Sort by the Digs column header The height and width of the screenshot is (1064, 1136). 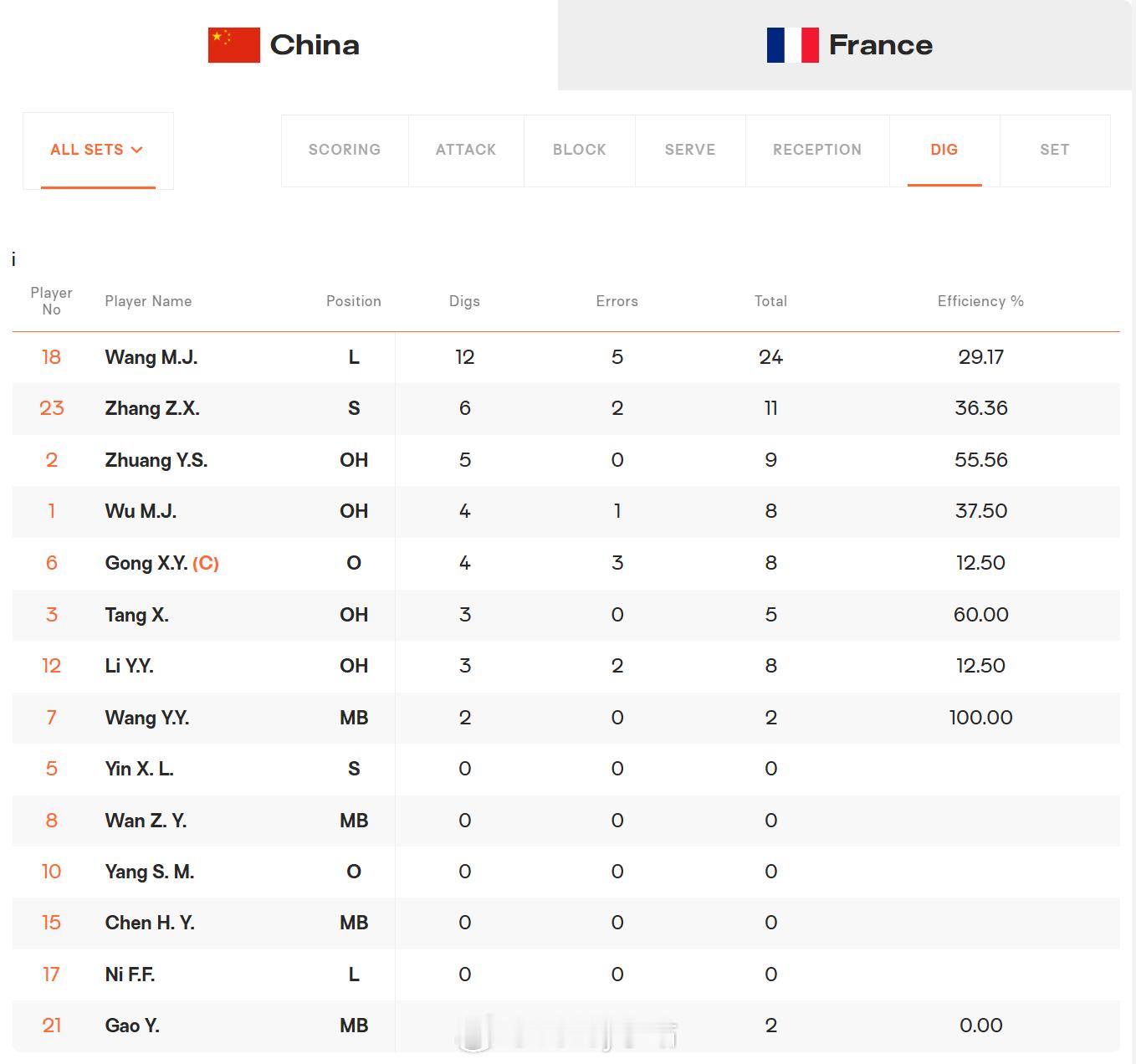coord(464,301)
